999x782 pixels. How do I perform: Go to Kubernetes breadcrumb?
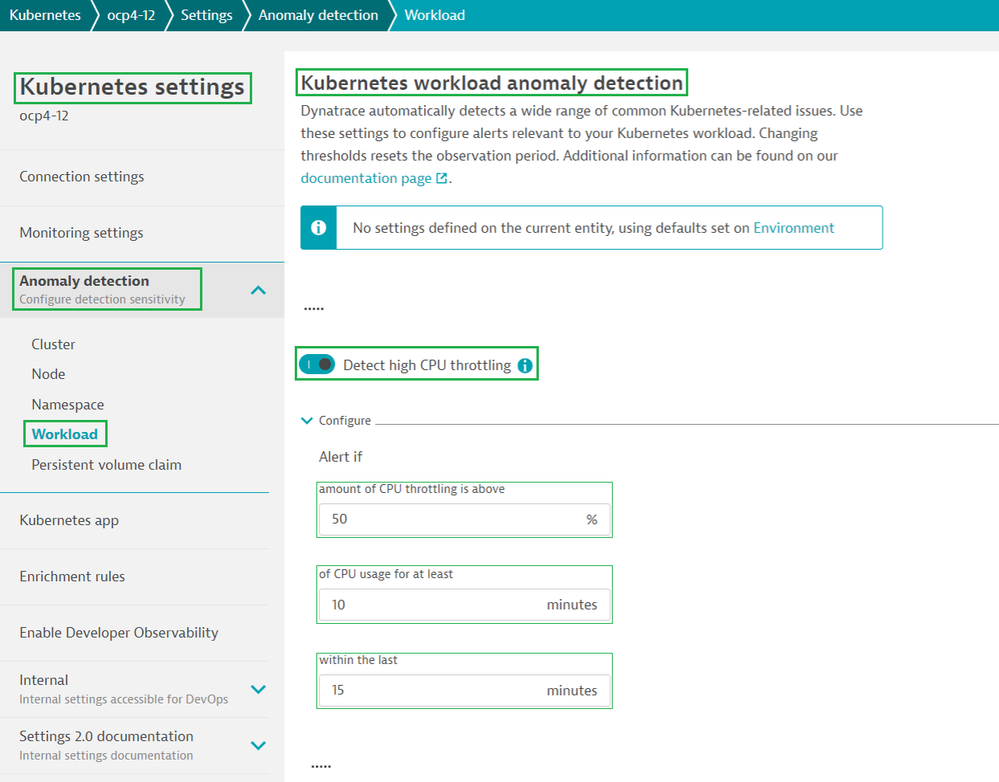click(45, 15)
